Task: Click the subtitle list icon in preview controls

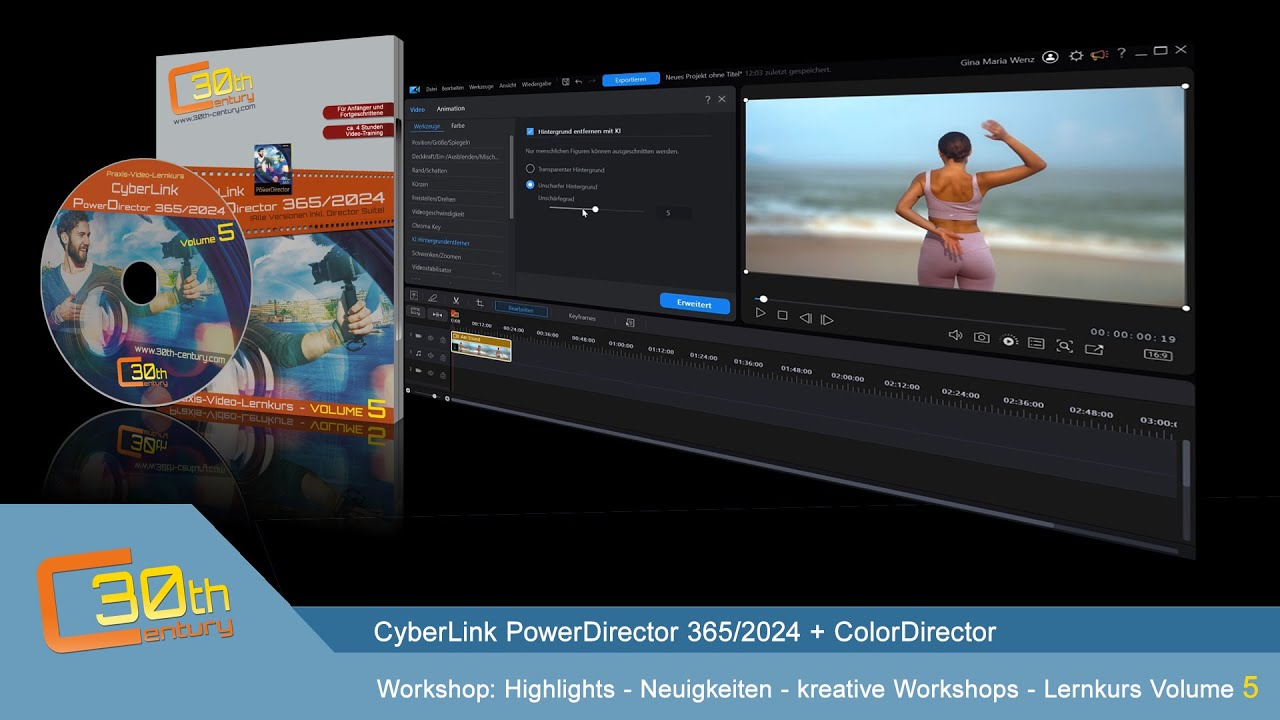Action: click(x=1036, y=343)
